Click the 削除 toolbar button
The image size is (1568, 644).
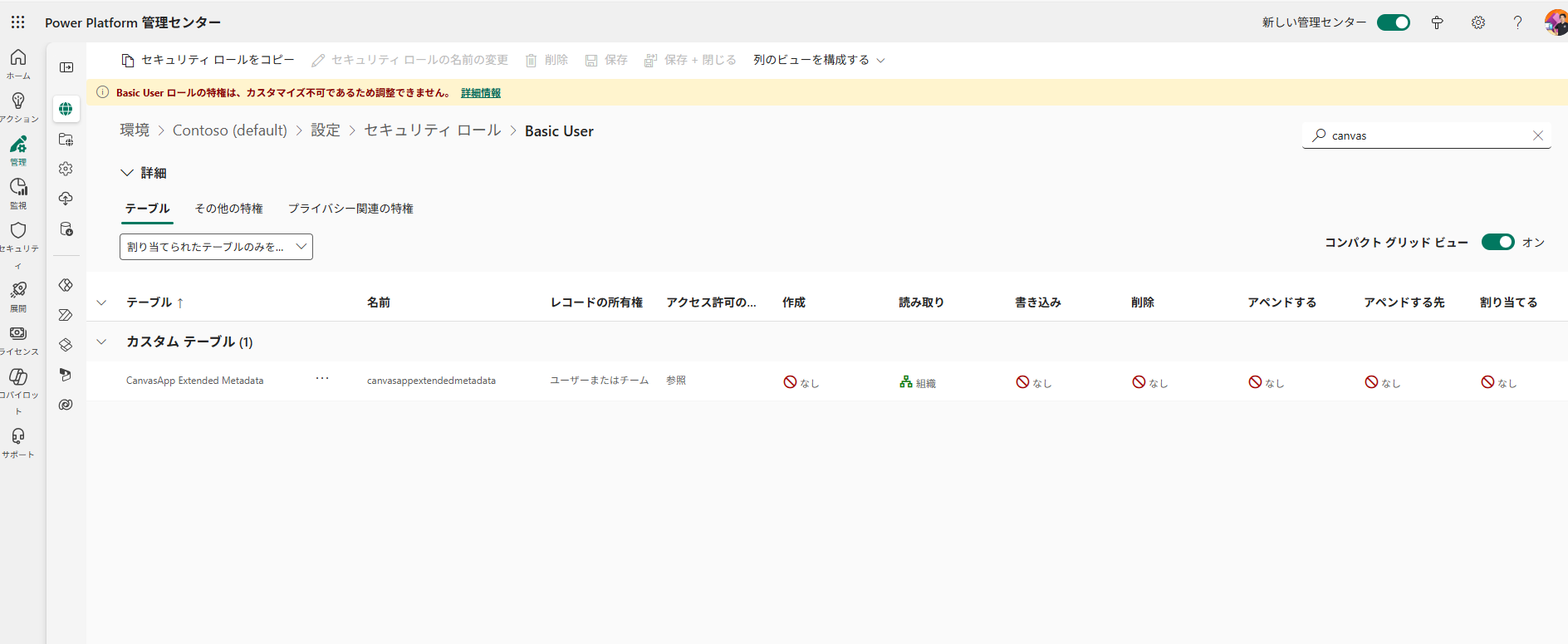coord(546,60)
